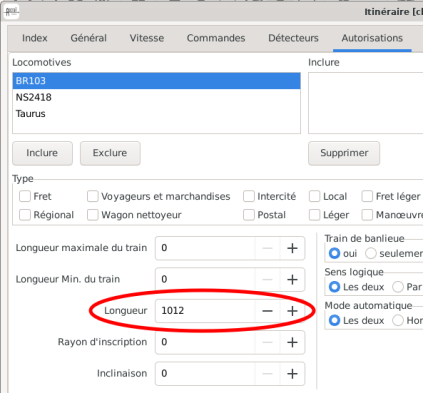Tick the Intercité checkbox

(249, 196)
